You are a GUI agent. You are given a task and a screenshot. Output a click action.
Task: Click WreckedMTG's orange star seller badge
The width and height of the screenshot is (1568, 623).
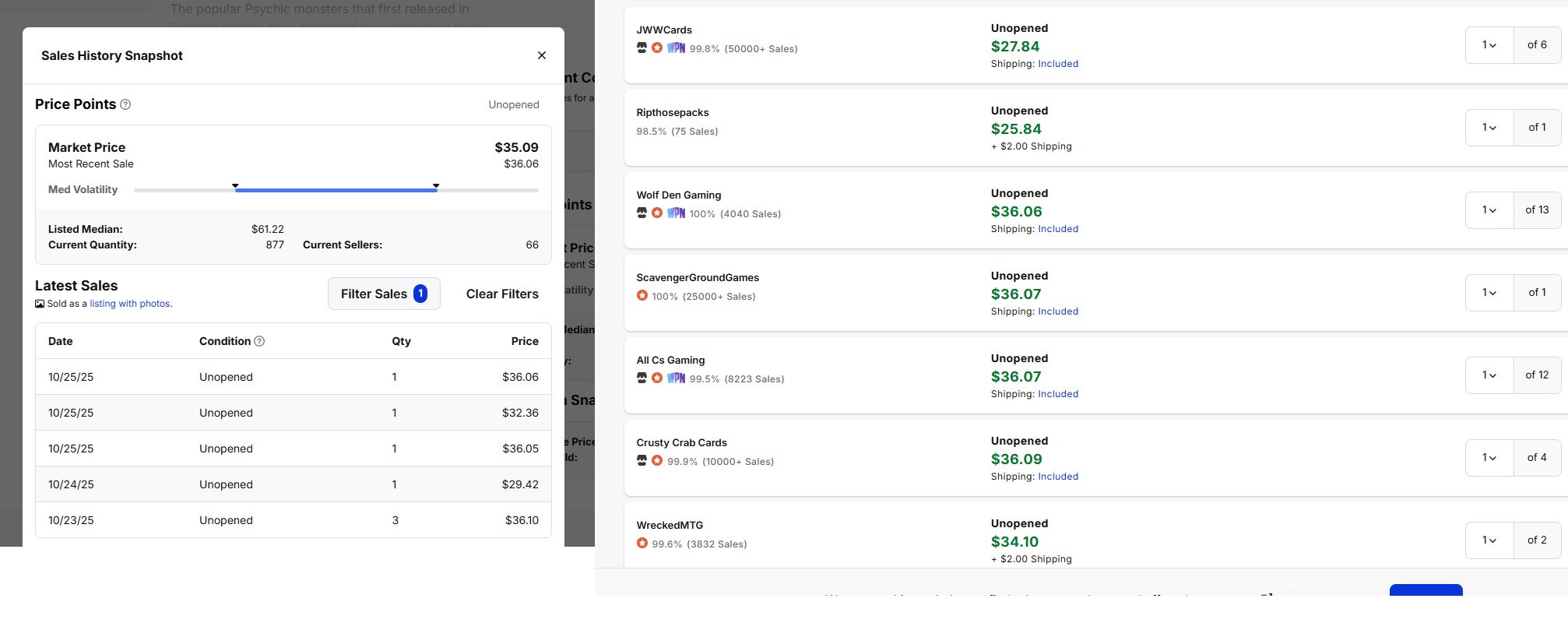pyautogui.click(x=642, y=544)
